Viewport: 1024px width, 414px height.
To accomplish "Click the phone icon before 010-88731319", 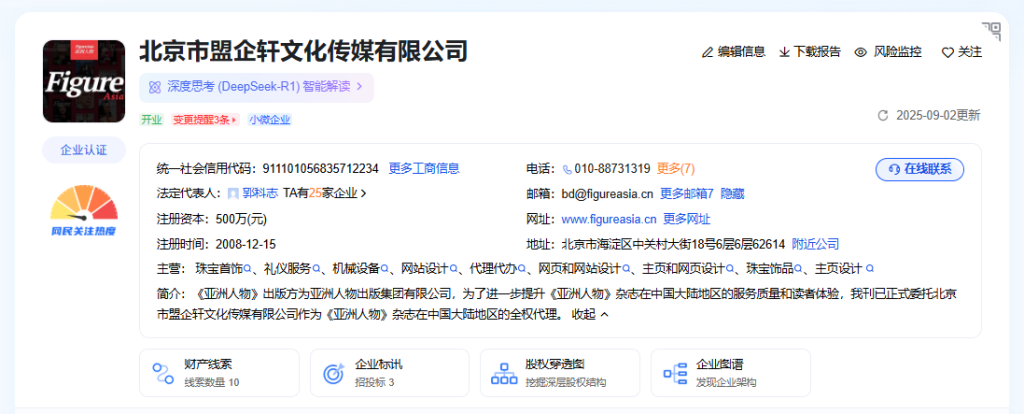I will [567, 169].
